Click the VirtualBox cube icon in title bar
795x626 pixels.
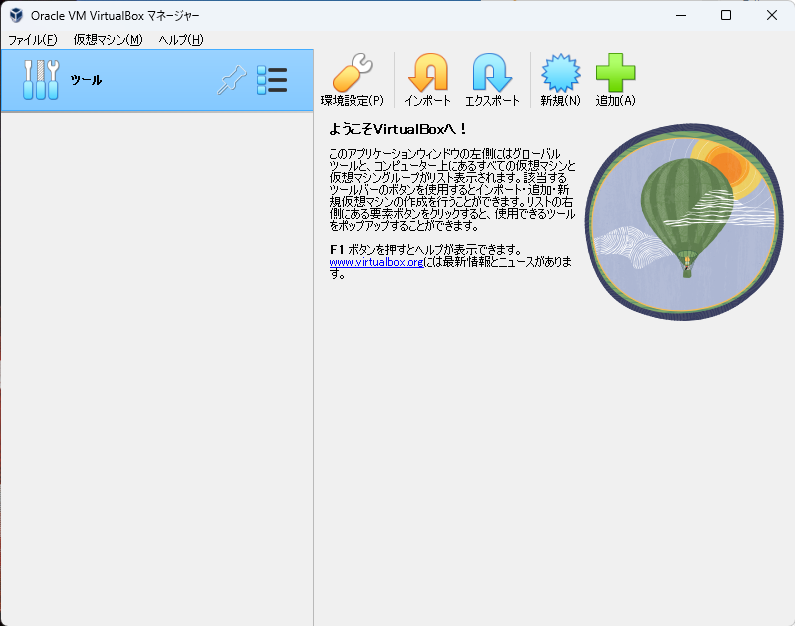(x=16, y=15)
